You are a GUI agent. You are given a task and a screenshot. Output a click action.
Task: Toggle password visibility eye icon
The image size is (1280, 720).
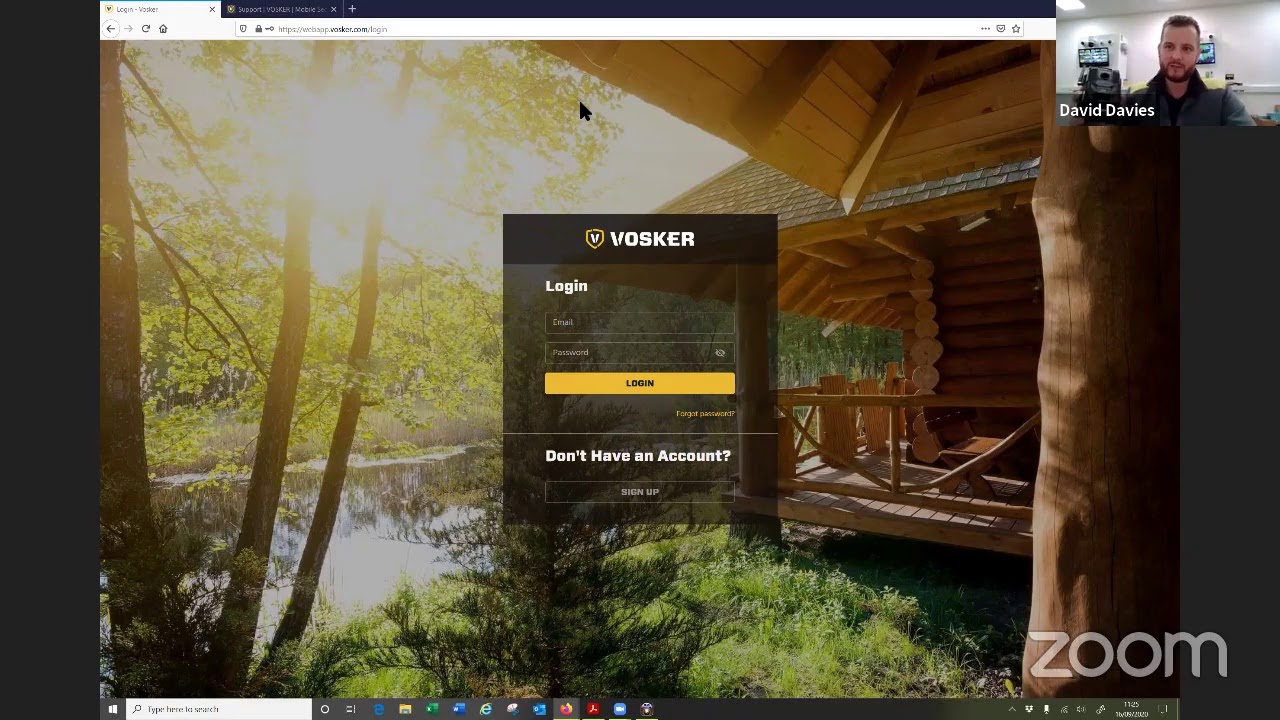tap(720, 353)
